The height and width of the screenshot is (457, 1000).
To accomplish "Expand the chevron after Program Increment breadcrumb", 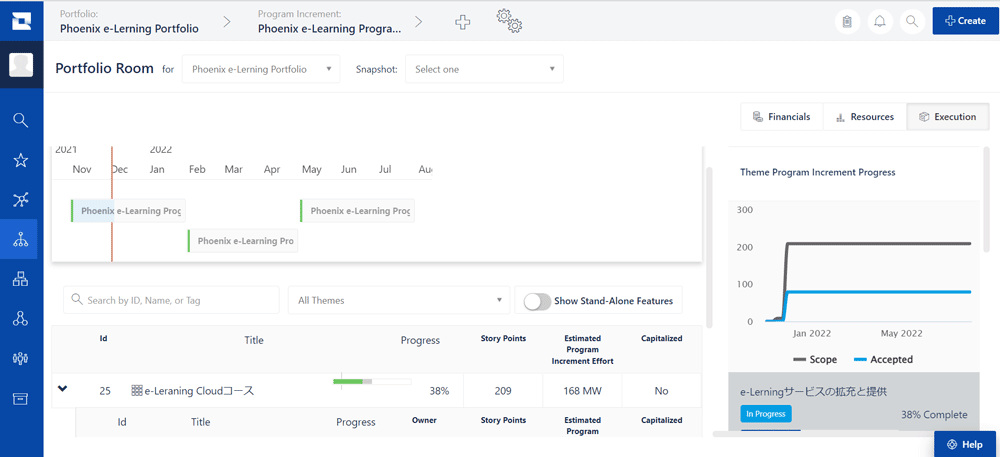I will coord(418,22).
